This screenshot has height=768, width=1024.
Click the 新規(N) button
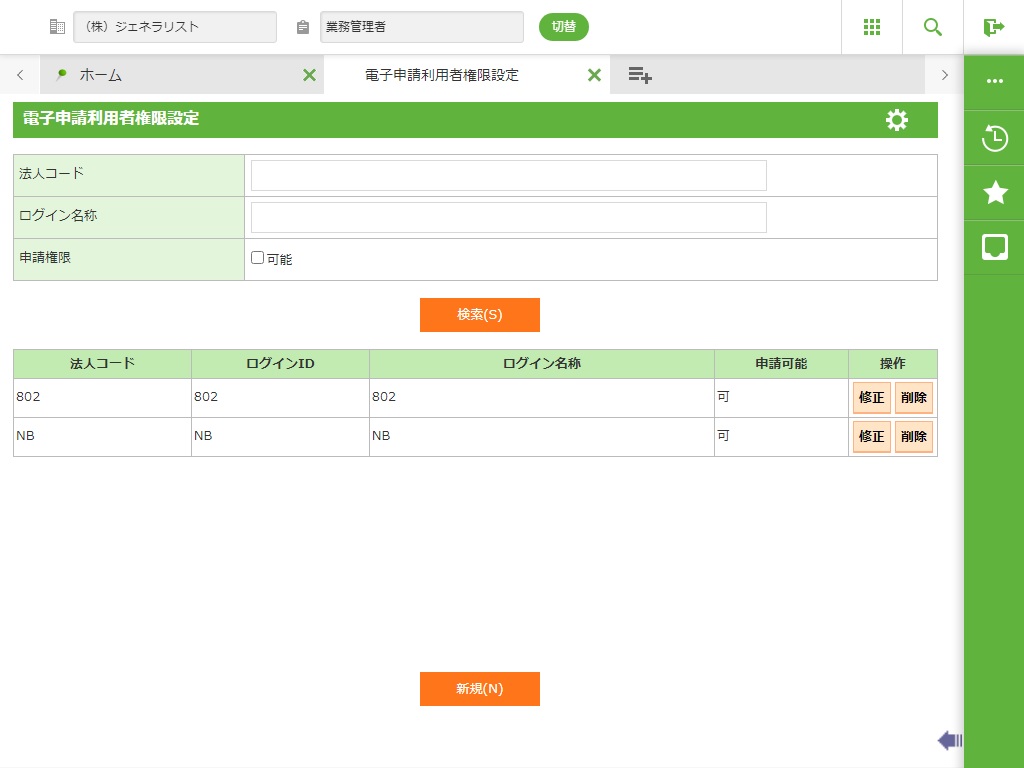[480, 689]
